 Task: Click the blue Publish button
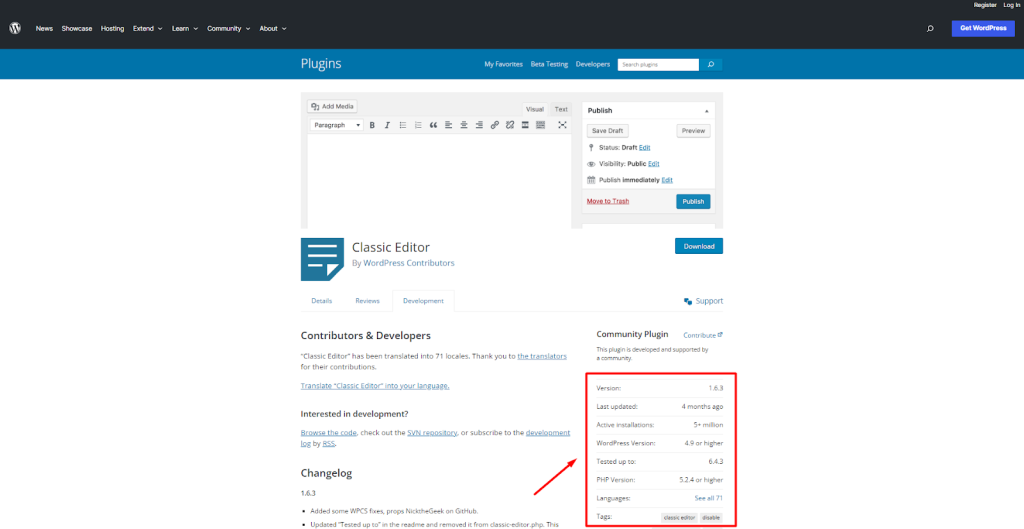(x=693, y=201)
